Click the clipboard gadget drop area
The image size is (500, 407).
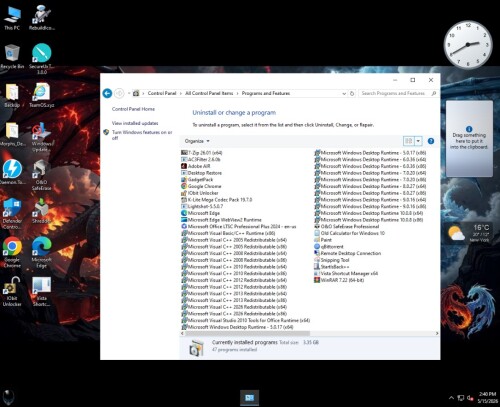point(469,139)
